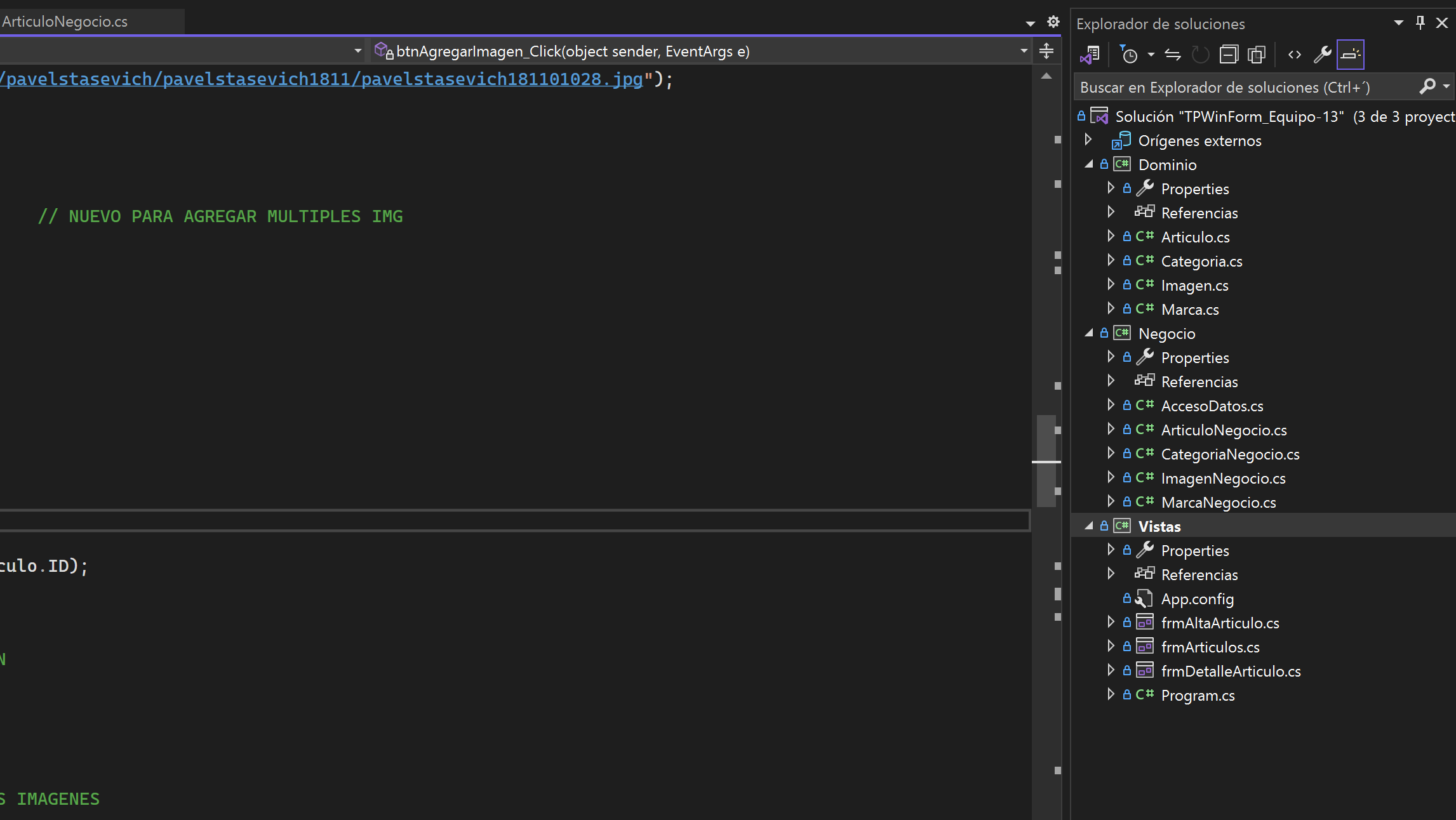Open Properties wrench icon in toolbar

click(1322, 55)
